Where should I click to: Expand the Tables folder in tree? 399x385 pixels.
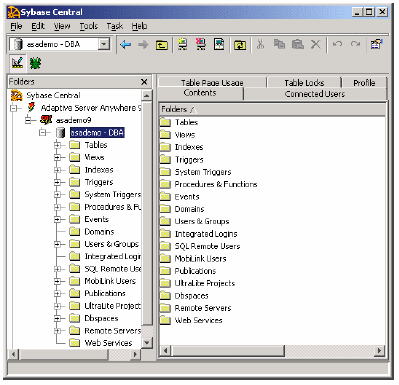(57, 145)
